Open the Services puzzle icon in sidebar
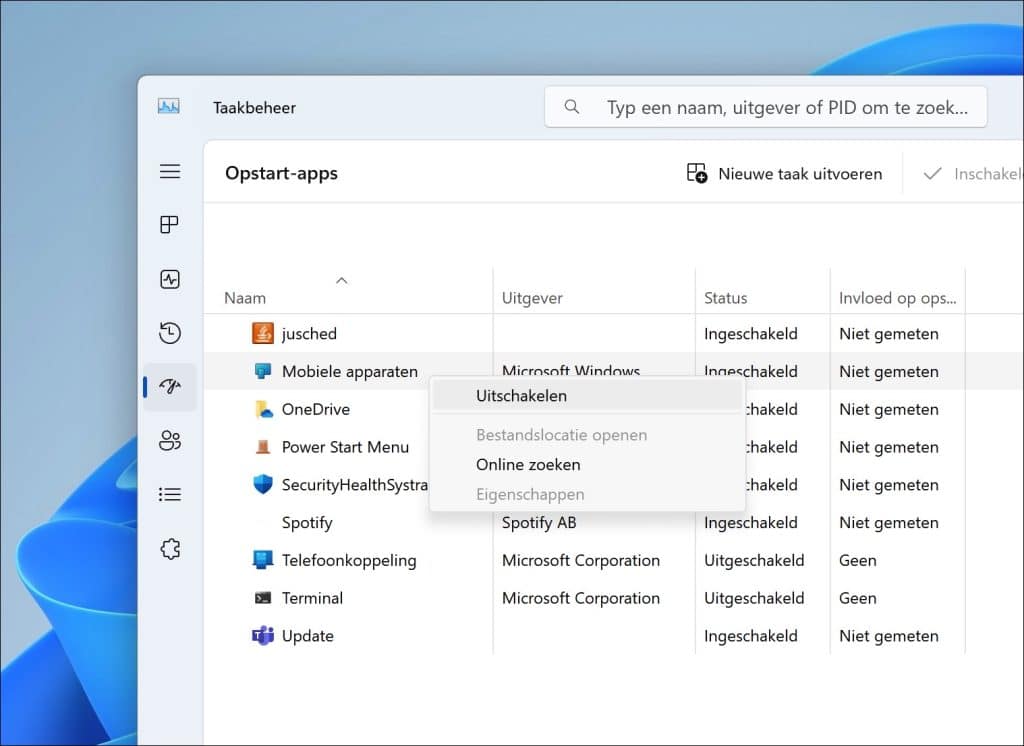The image size is (1024, 746). coord(170,549)
